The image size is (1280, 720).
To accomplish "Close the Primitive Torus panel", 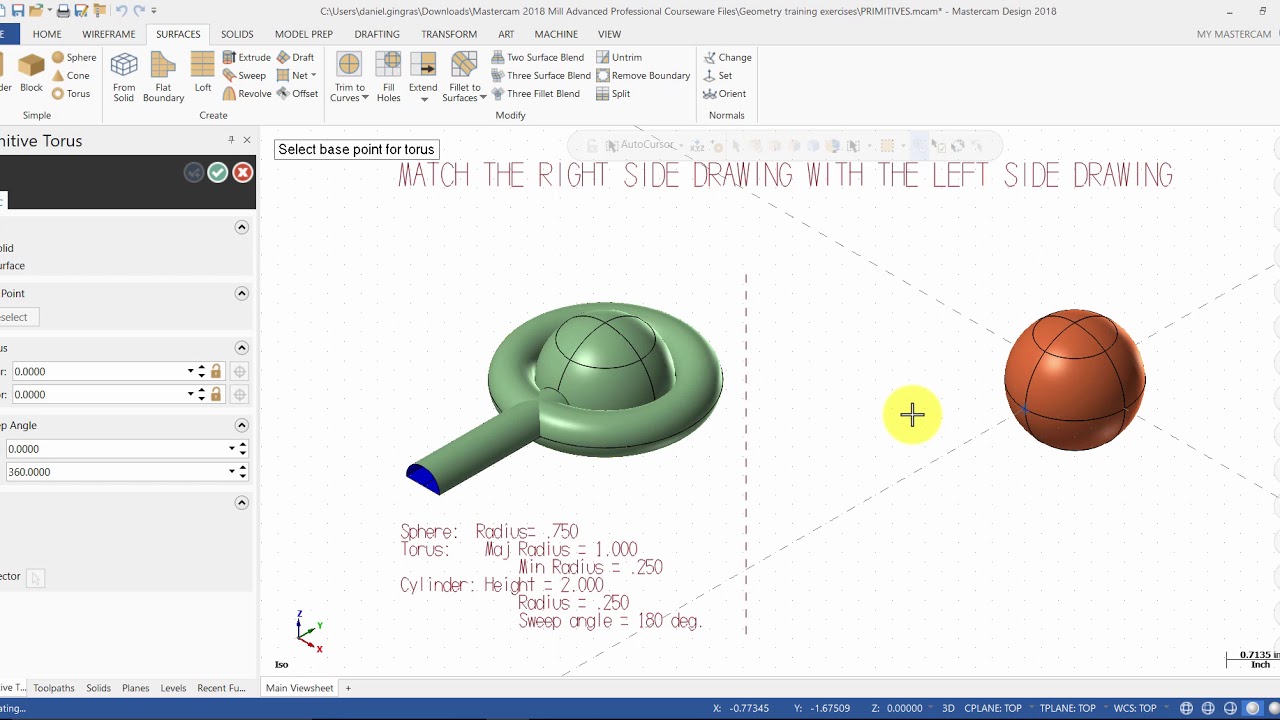I will [x=247, y=140].
